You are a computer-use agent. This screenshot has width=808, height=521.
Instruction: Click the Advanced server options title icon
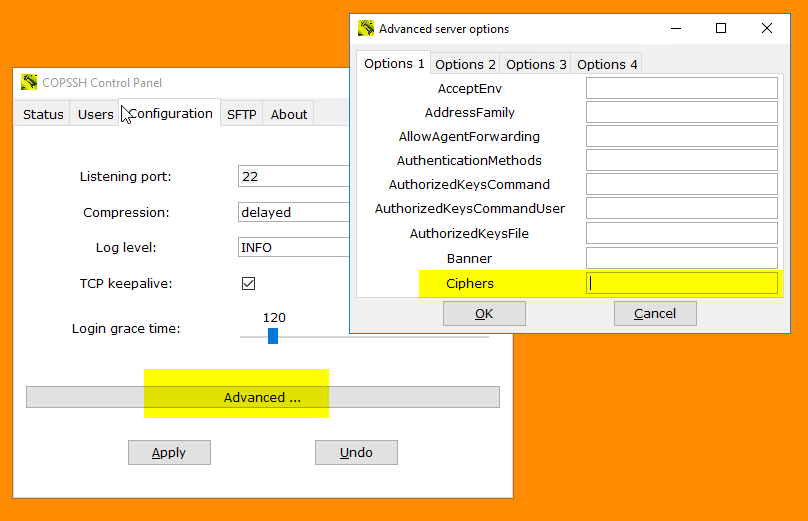tap(366, 28)
